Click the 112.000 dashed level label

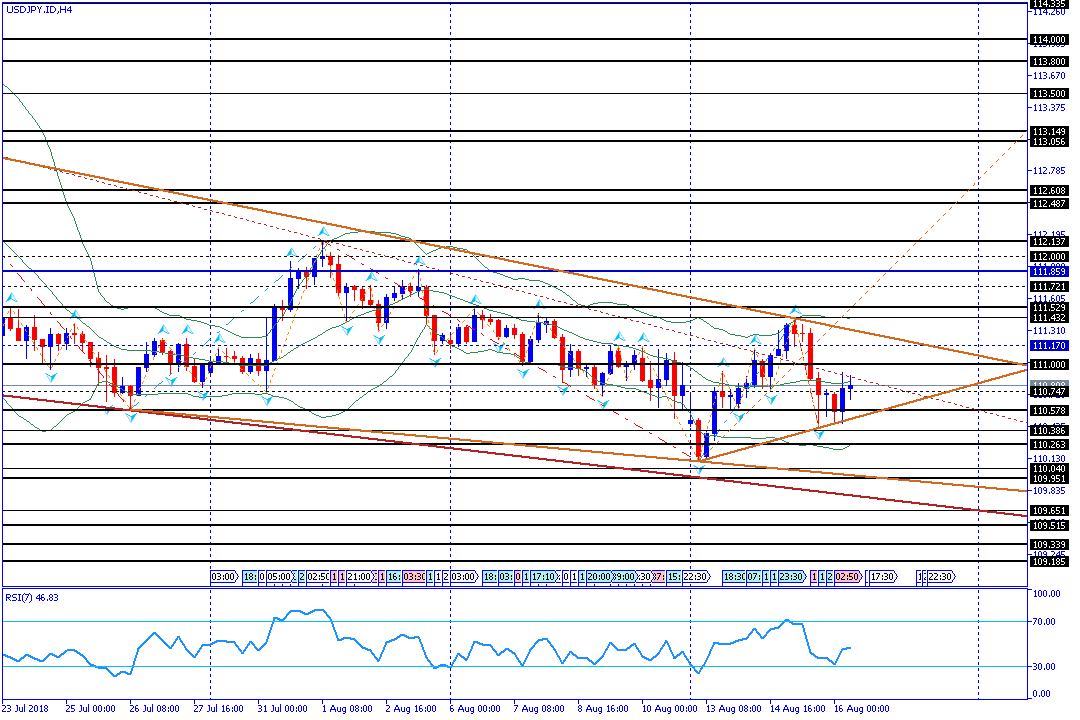point(1048,256)
